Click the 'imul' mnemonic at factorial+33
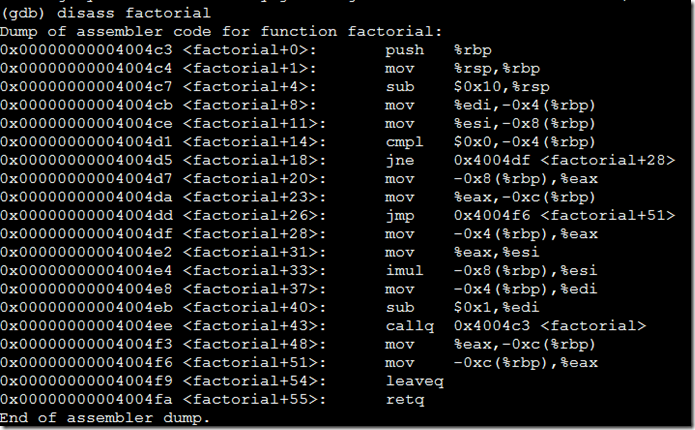The image size is (695, 430). click(x=404, y=270)
